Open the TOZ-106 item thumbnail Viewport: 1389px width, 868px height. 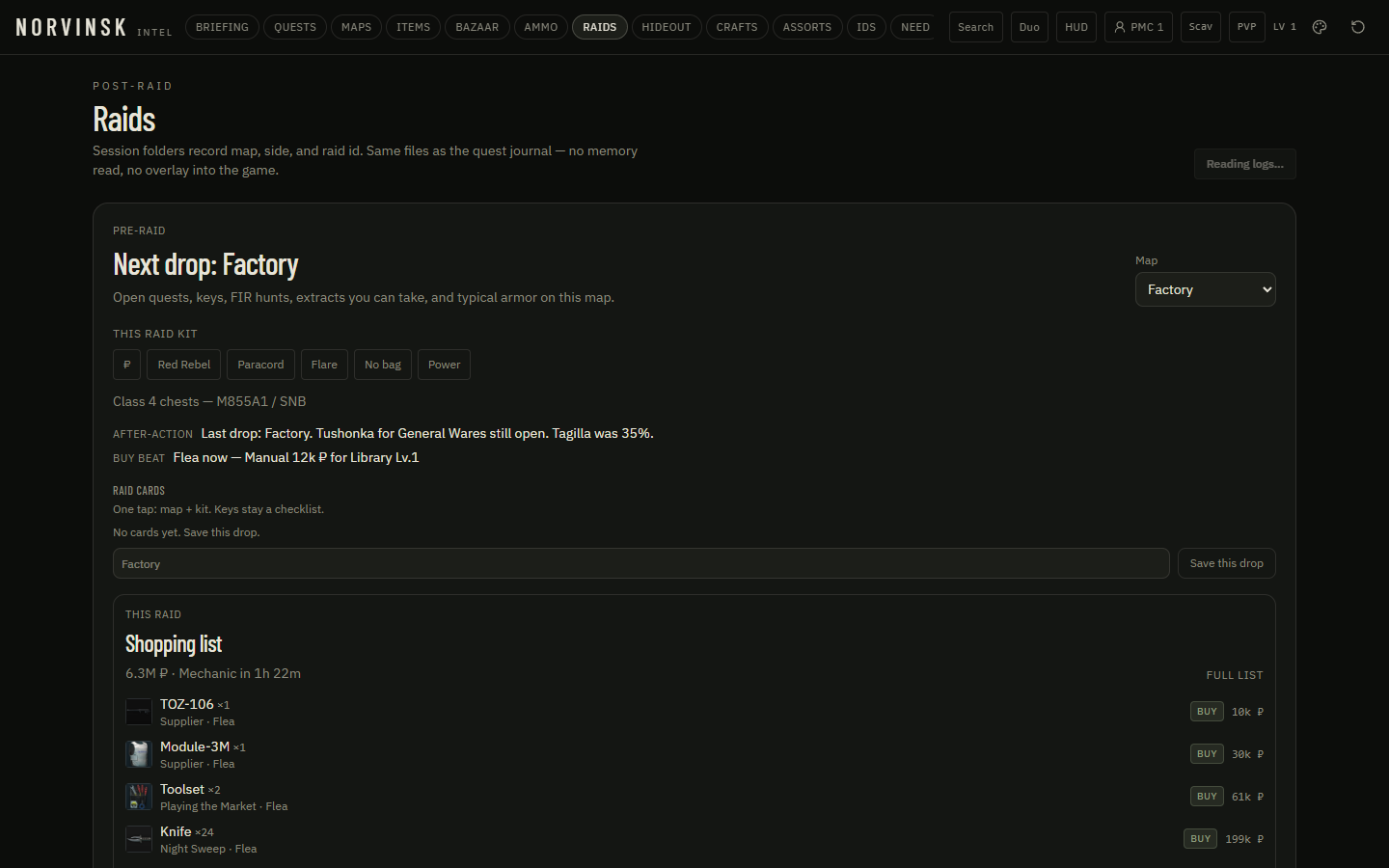coord(139,712)
